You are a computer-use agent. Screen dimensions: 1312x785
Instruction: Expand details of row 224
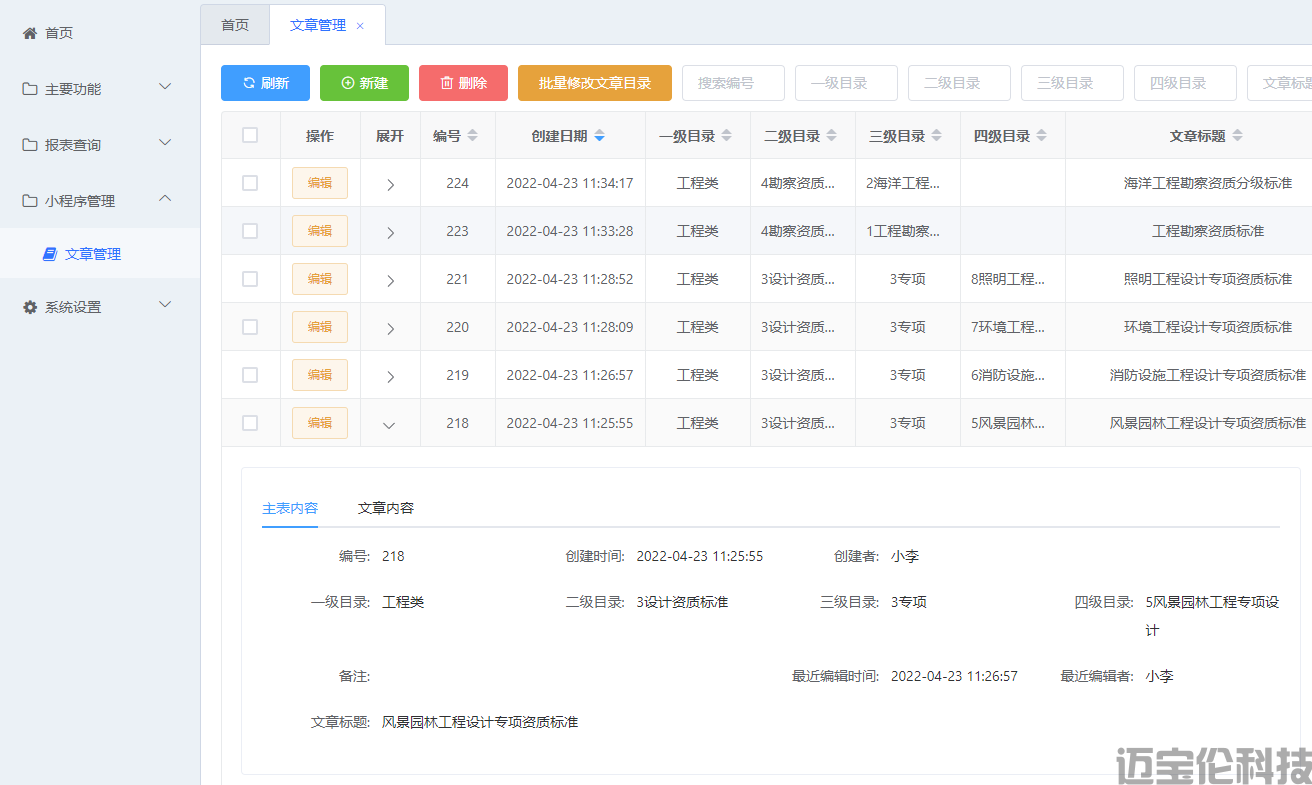(x=390, y=184)
